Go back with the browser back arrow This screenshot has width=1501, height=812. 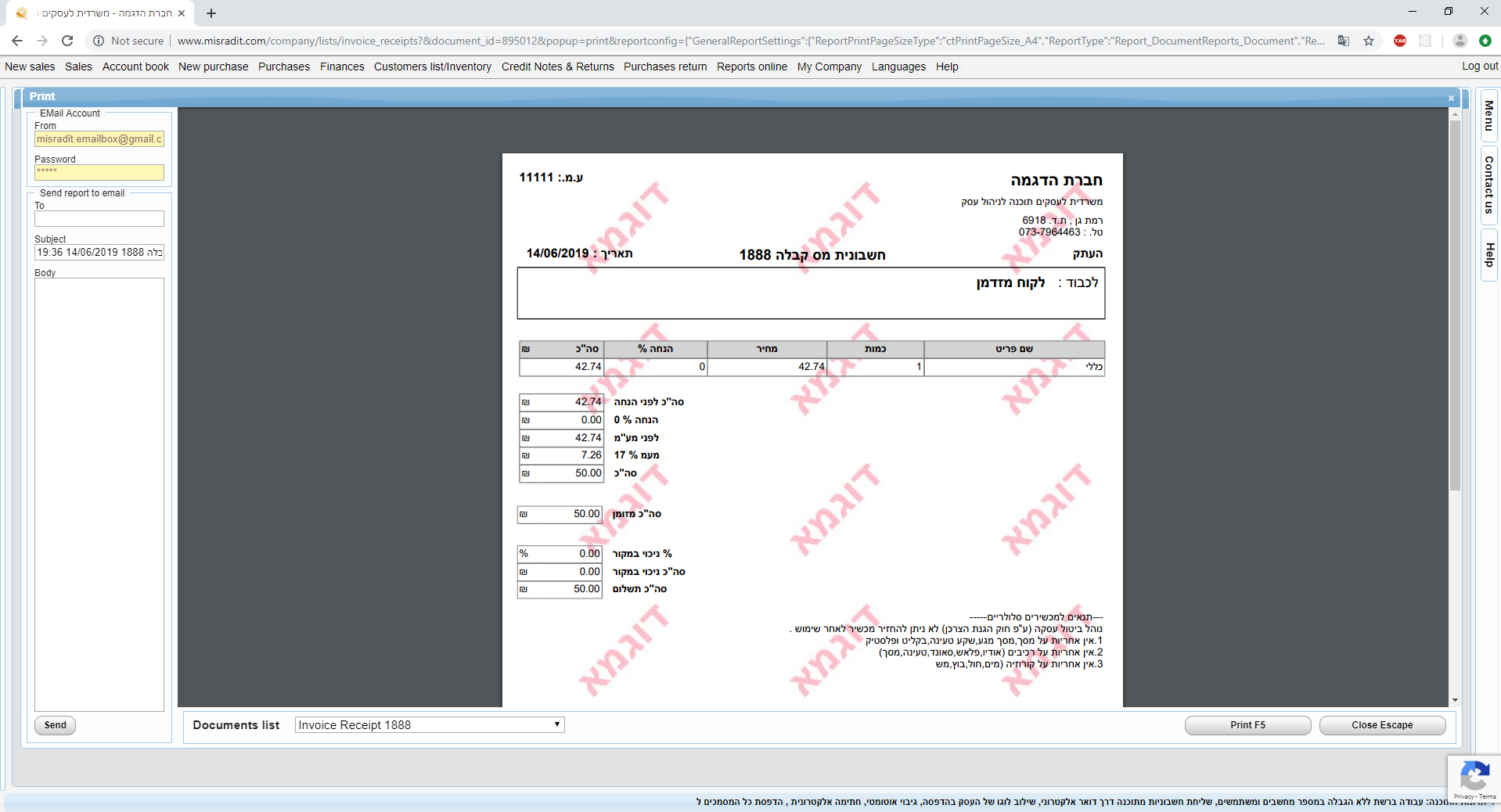click(x=17, y=41)
